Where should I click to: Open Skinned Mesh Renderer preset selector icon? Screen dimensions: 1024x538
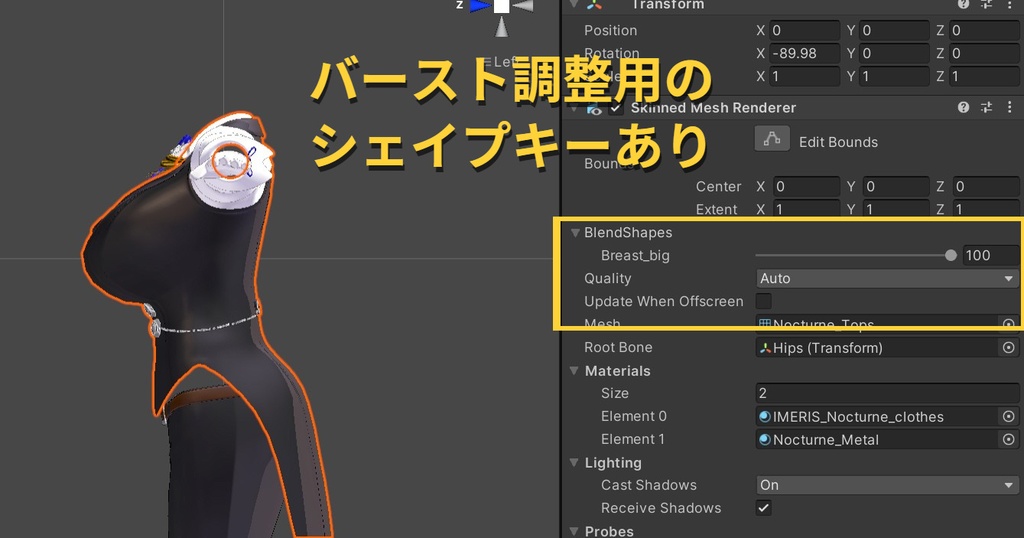tap(986, 108)
